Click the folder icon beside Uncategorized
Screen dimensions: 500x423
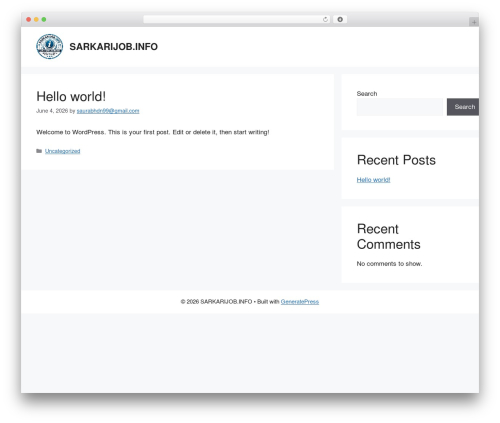(39, 151)
